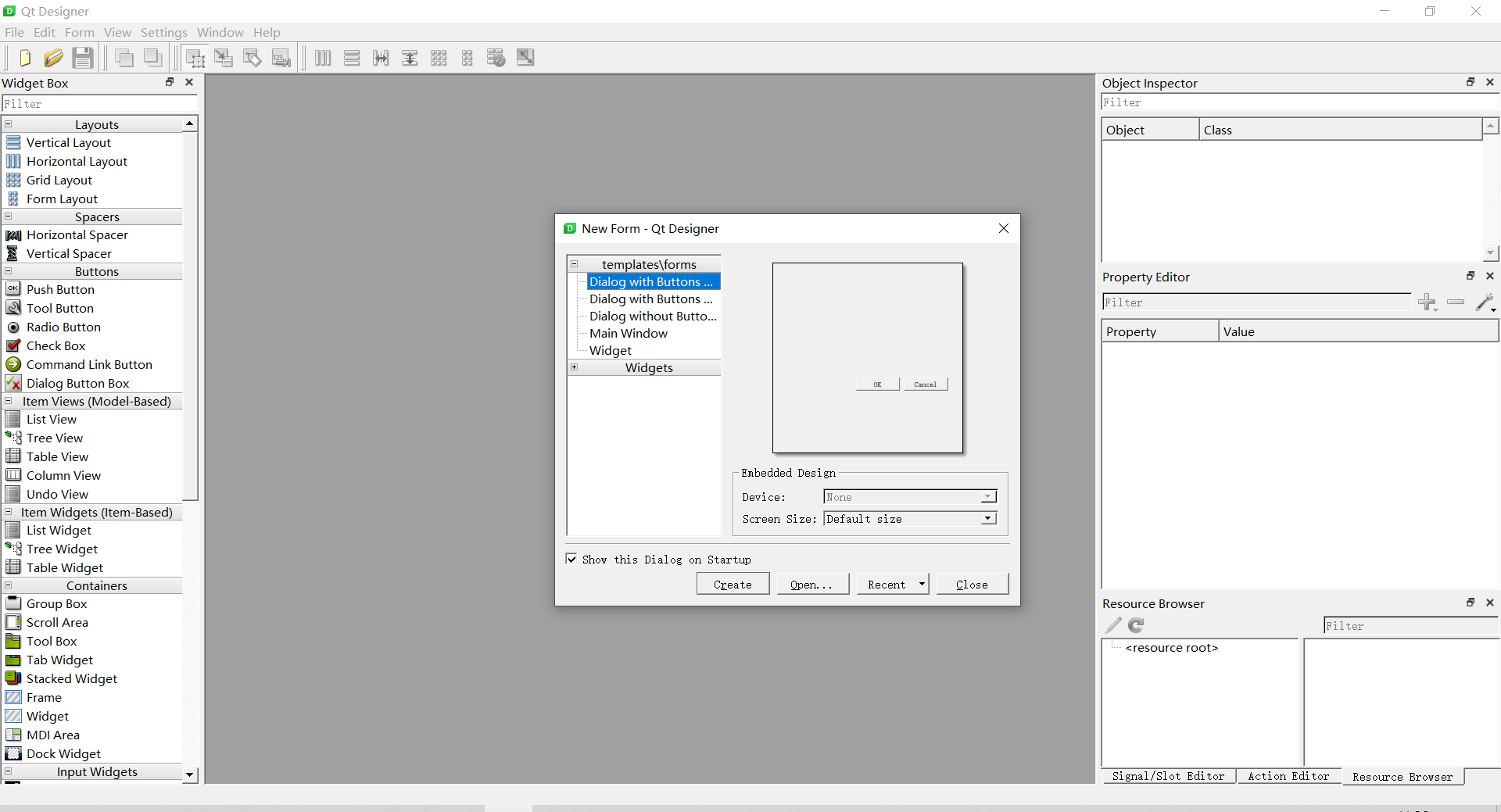Select Dialog without Buttons template
The image size is (1501, 812).
pos(653,316)
